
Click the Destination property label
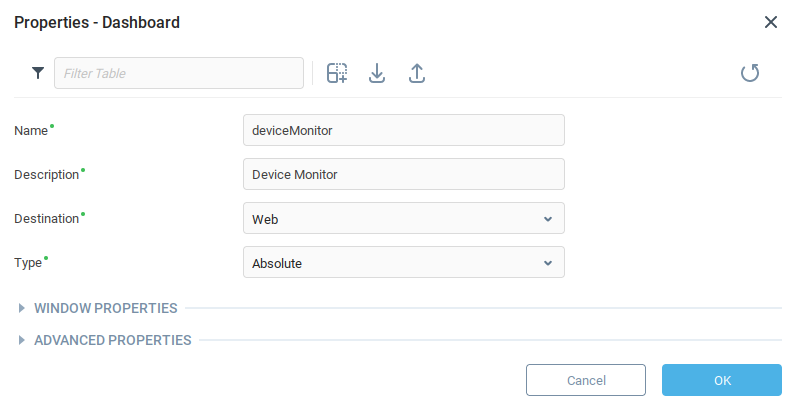point(46,218)
